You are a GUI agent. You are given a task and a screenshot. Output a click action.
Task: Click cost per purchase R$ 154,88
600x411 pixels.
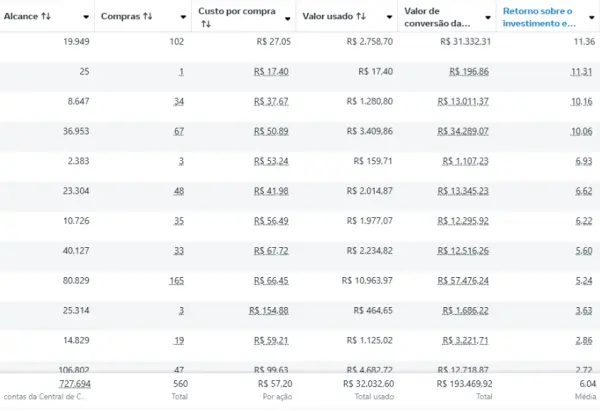pos(269,310)
